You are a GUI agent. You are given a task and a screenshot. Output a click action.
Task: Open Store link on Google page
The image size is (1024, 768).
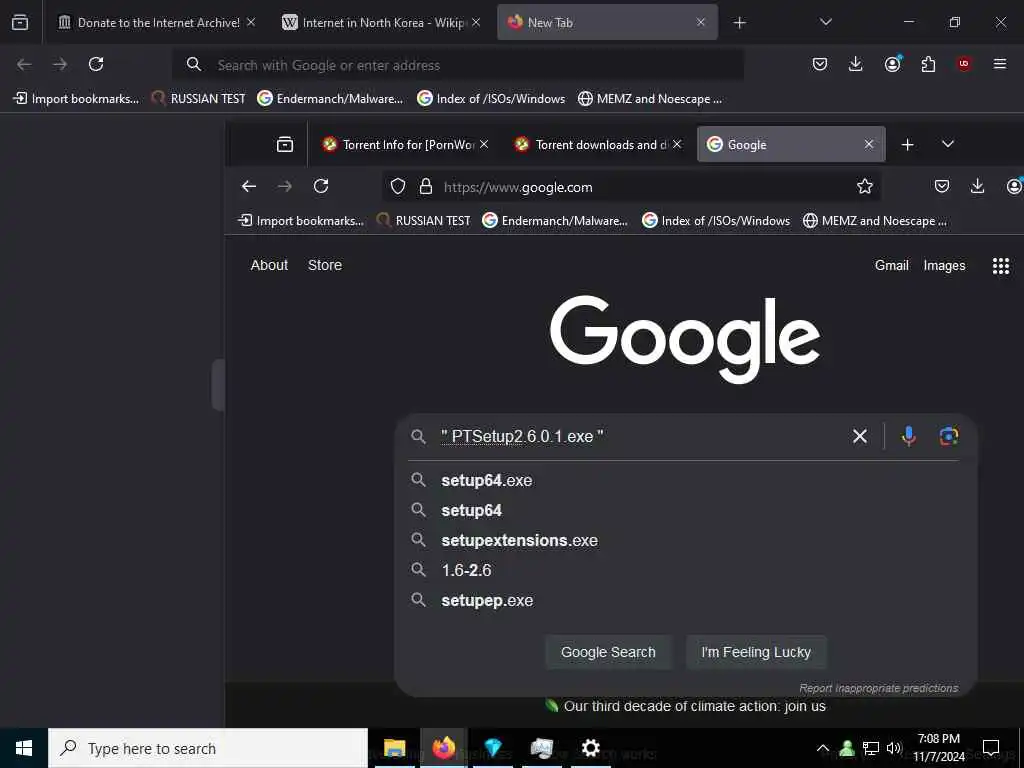pos(325,265)
